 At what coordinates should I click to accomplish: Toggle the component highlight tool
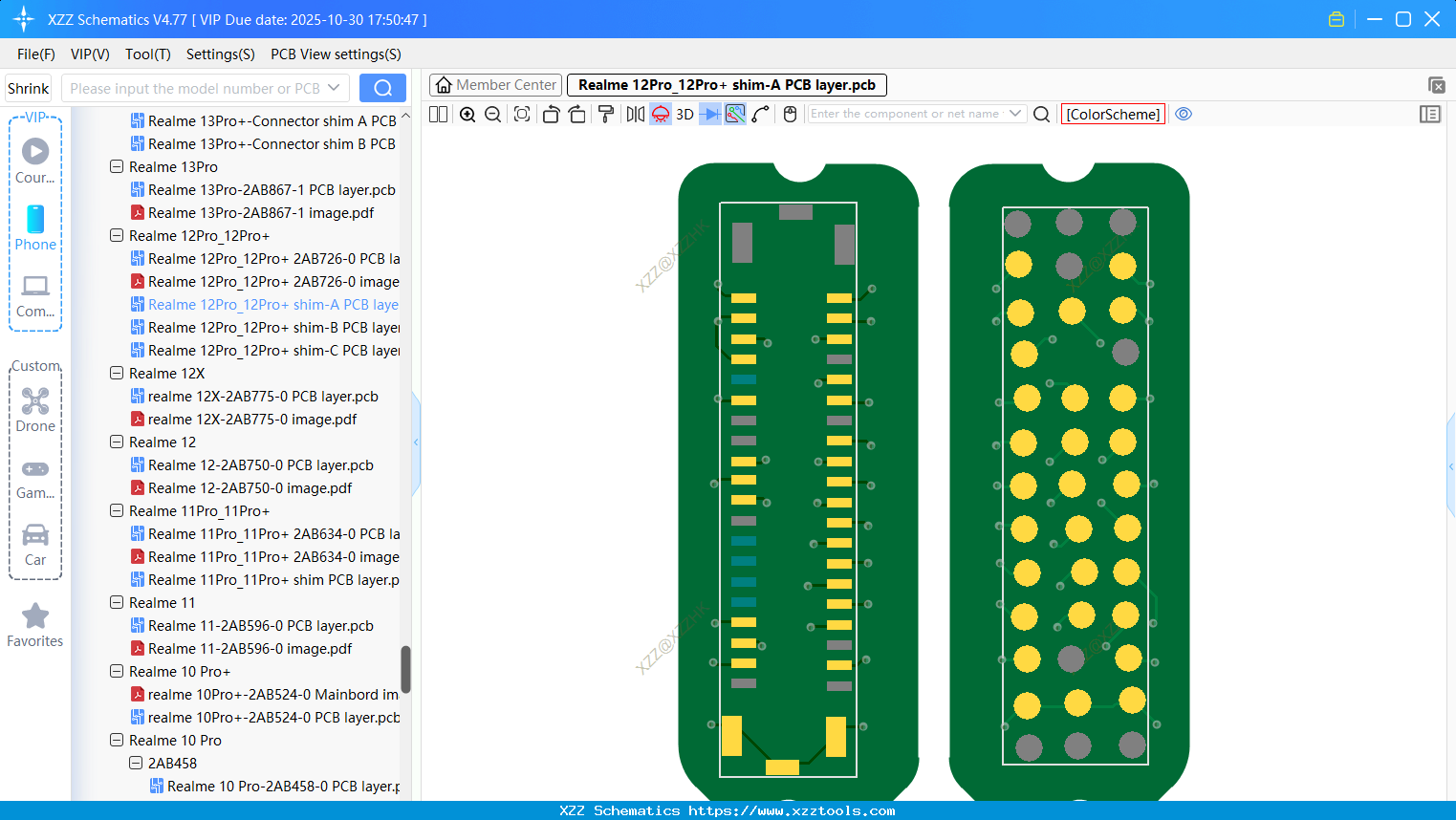pyautogui.click(x=660, y=114)
